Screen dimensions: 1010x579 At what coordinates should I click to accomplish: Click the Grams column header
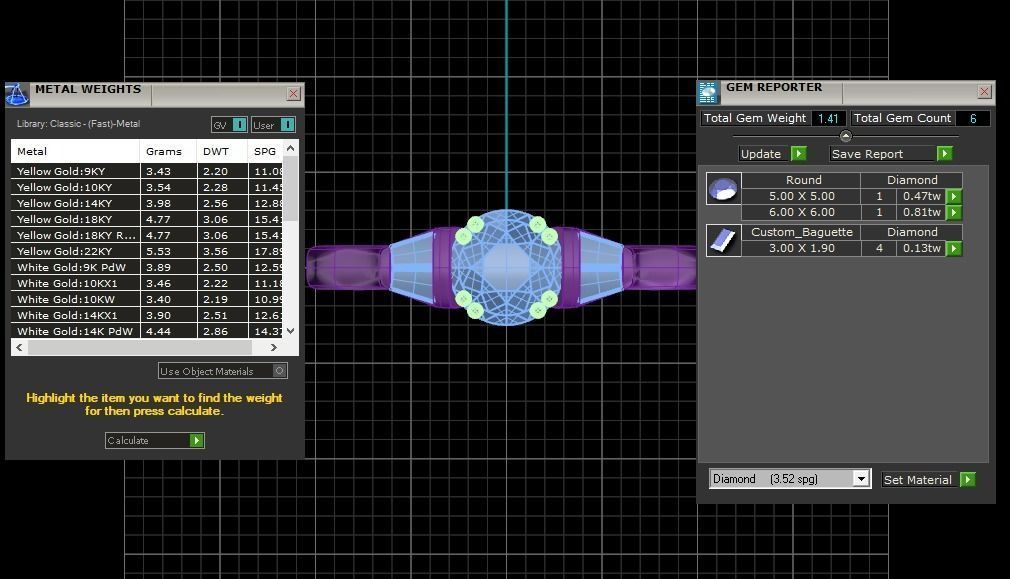click(168, 151)
